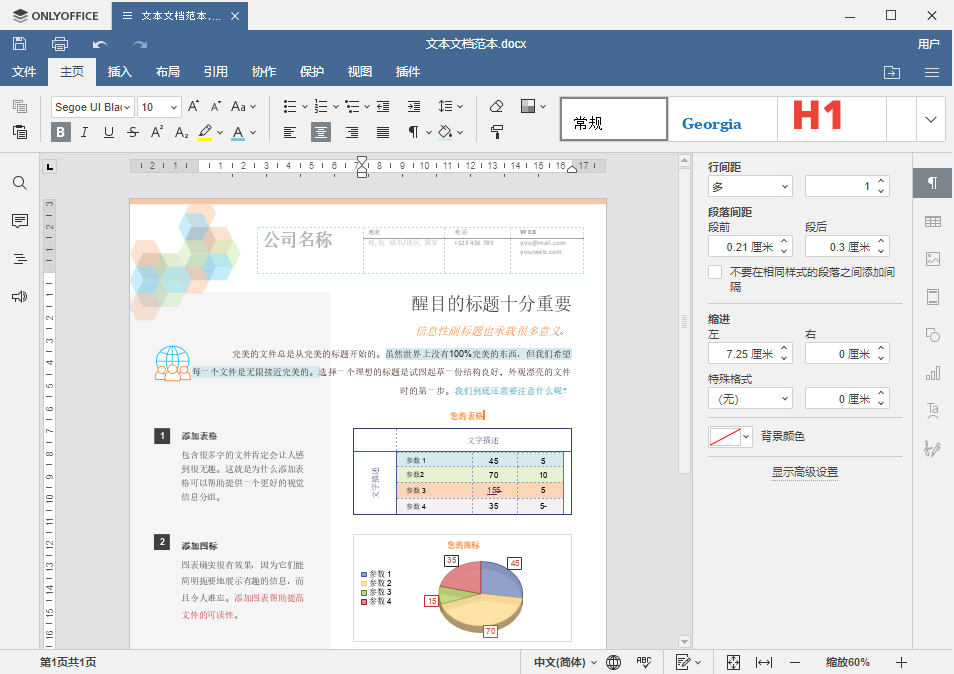The width and height of the screenshot is (954, 674).
Task: Zoom in with the plus button
Action: (x=902, y=662)
